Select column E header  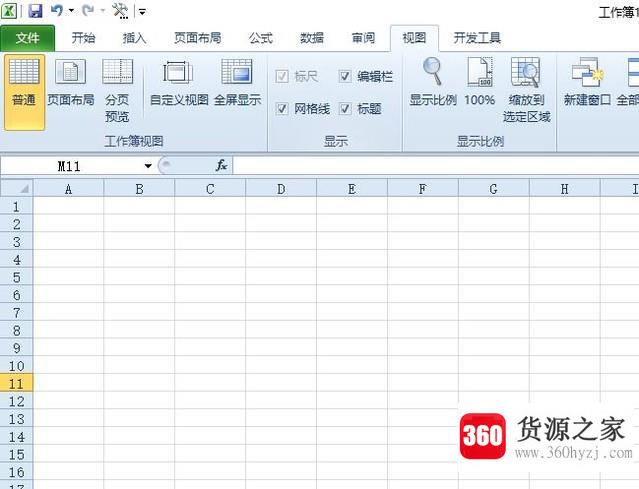(352, 189)
